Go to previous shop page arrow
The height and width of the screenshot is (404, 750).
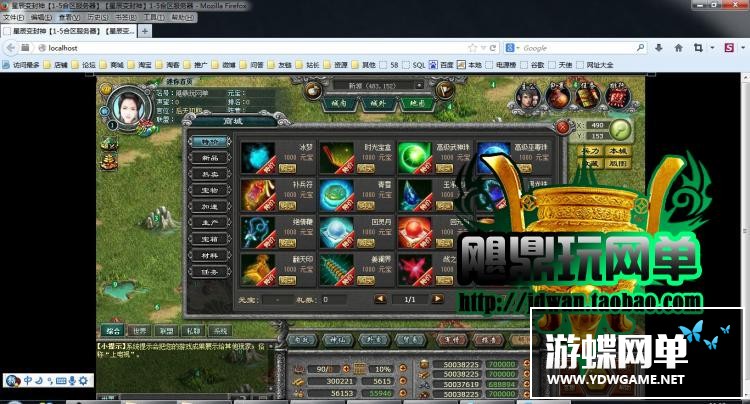coord(380,299)
